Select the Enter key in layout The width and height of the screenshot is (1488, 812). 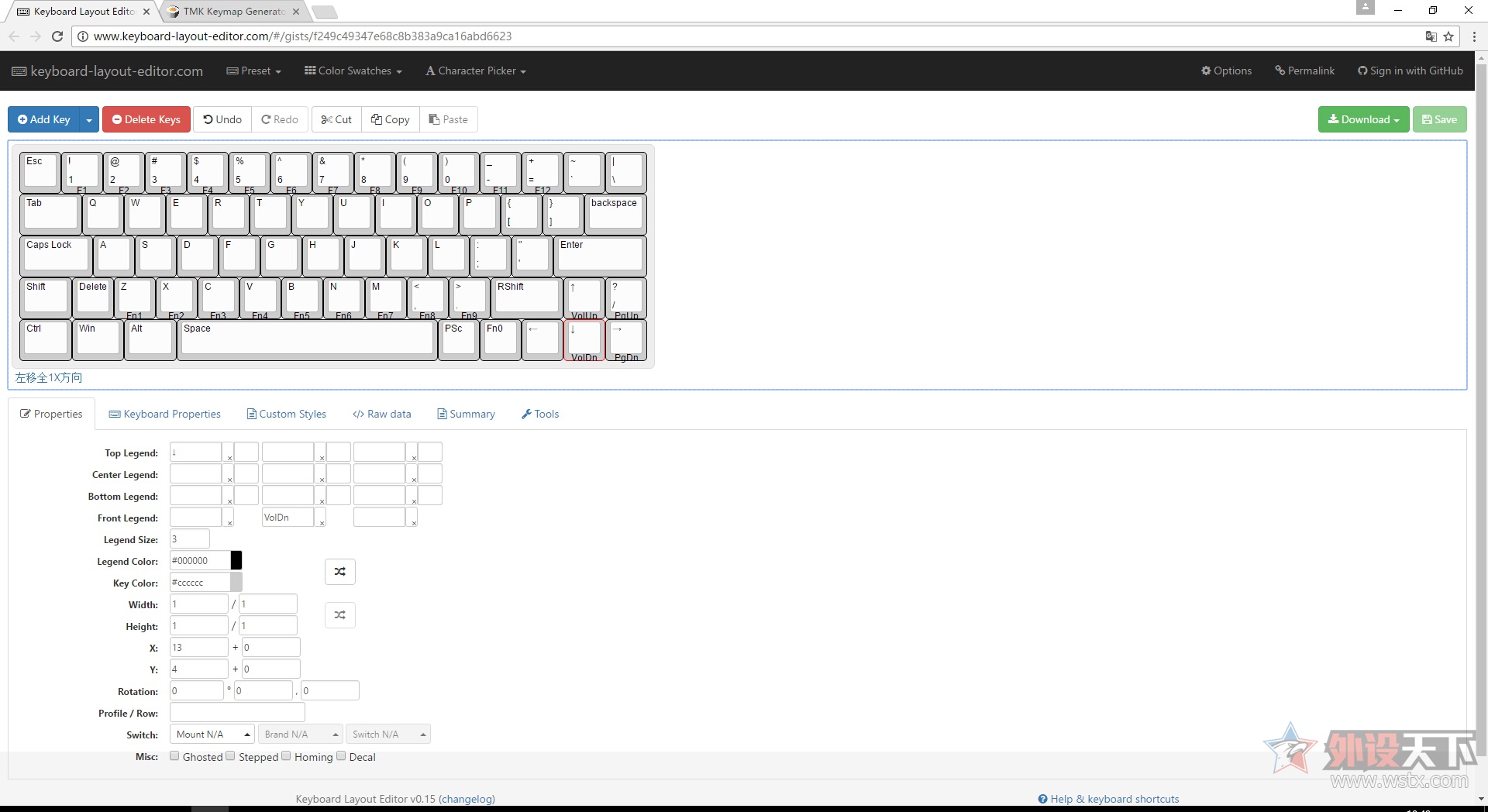click(601, 256)
